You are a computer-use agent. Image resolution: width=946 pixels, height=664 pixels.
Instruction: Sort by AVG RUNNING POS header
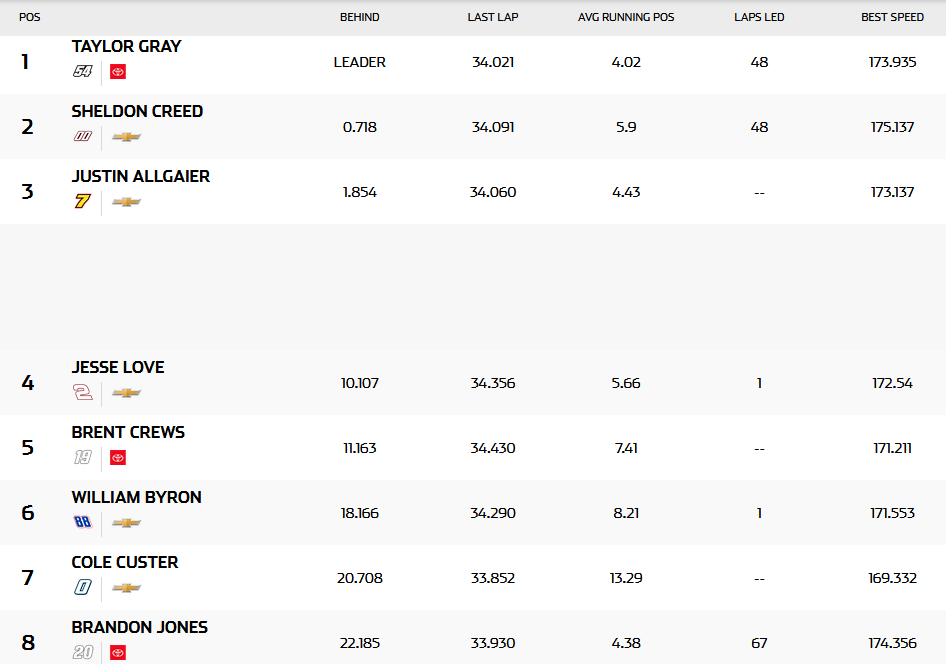point(626,18)
